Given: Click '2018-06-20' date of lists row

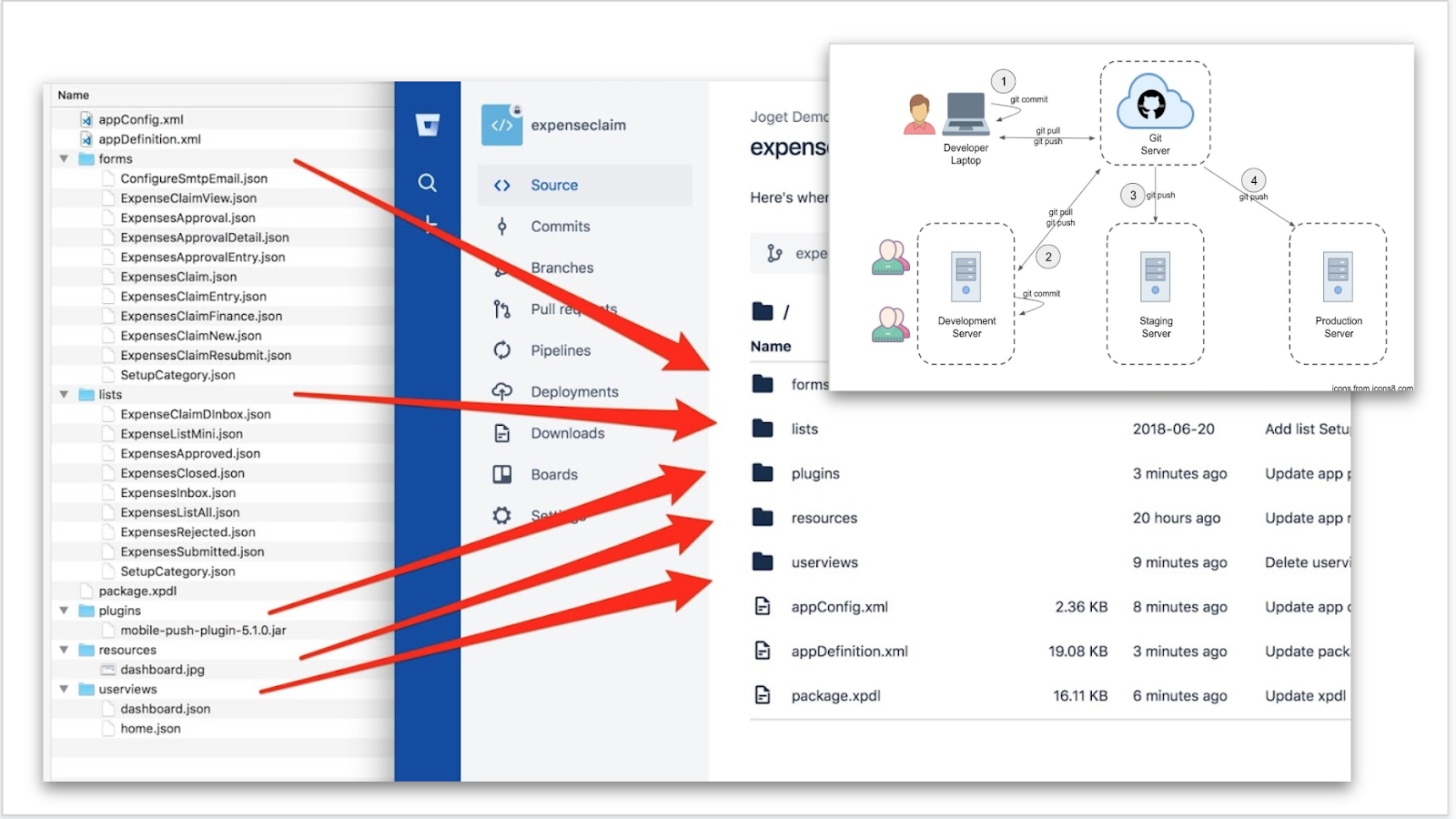Looking at the screenshot, I should [x=1173, y=429].
